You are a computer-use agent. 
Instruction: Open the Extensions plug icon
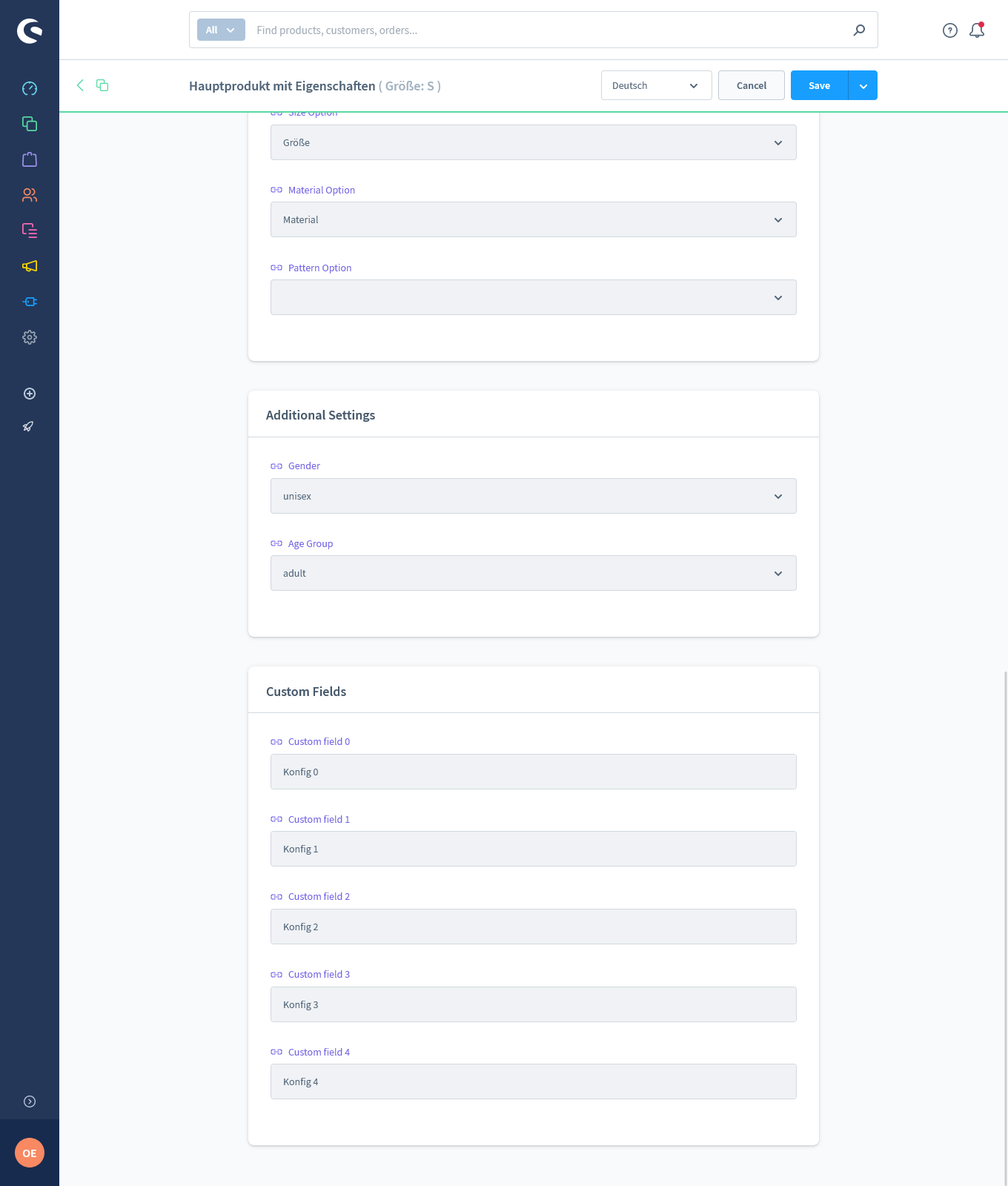tap(30, 302)
